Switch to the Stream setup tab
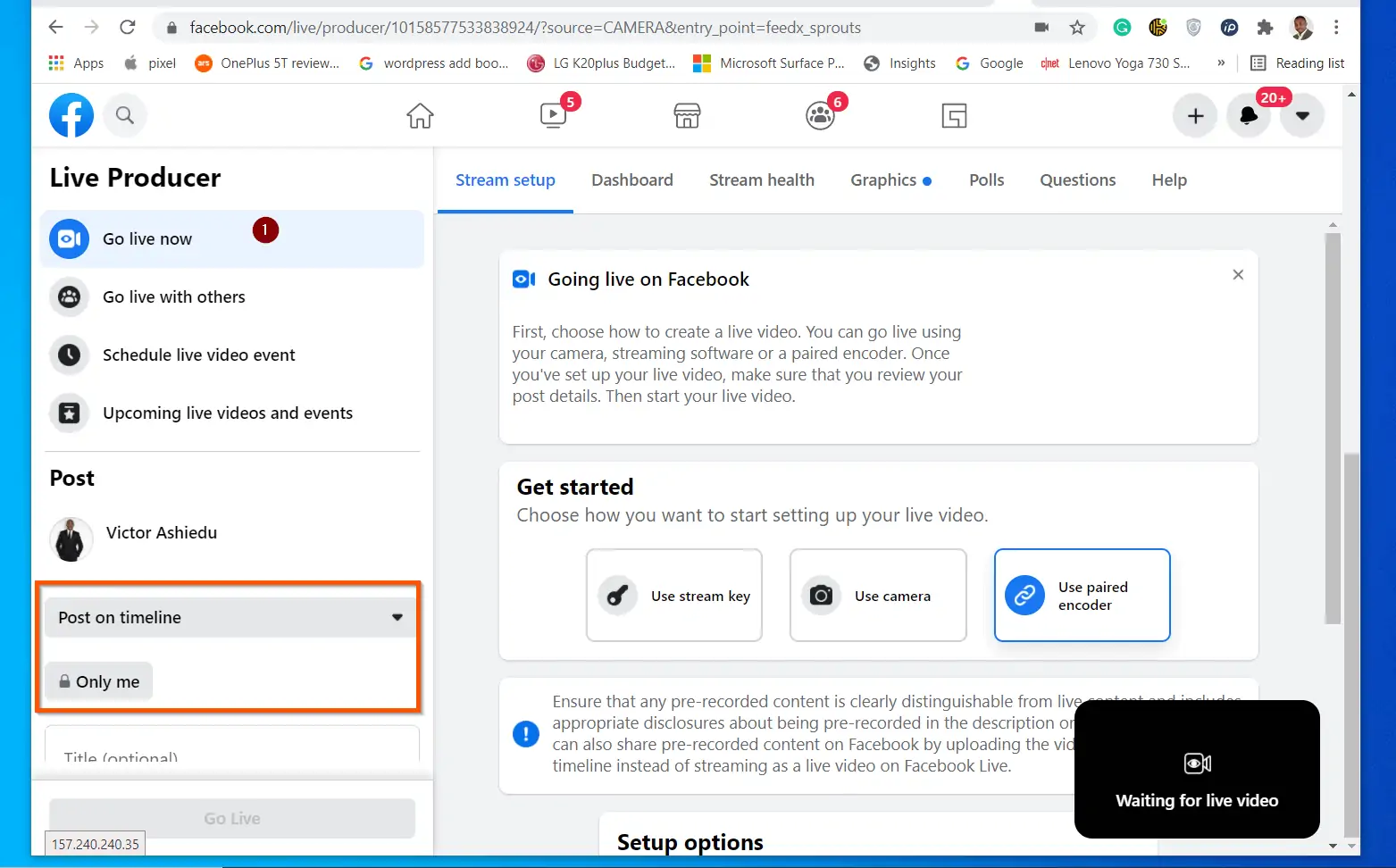 click(x=506, y=180)
